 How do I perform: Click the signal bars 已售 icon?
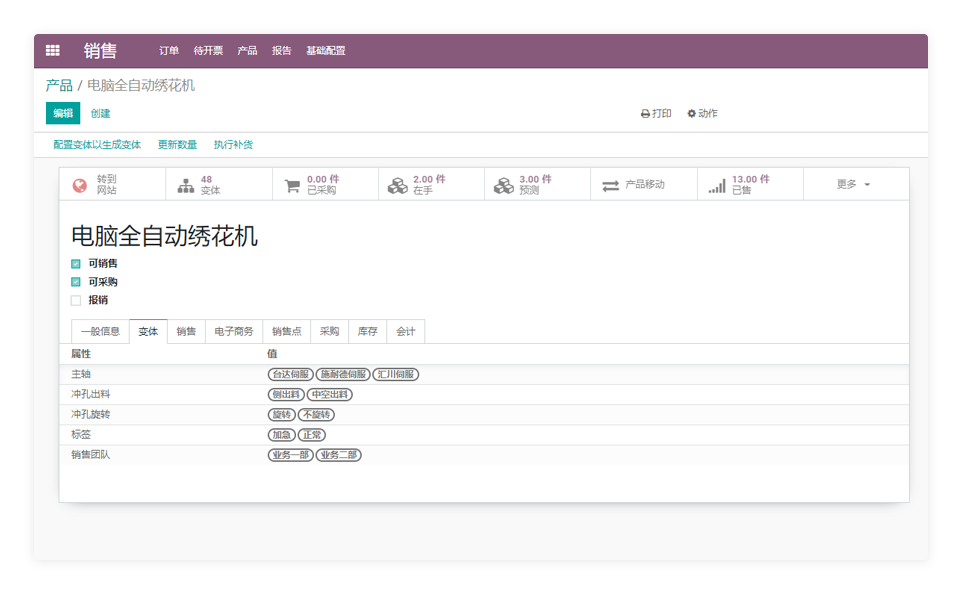(716, 185)
